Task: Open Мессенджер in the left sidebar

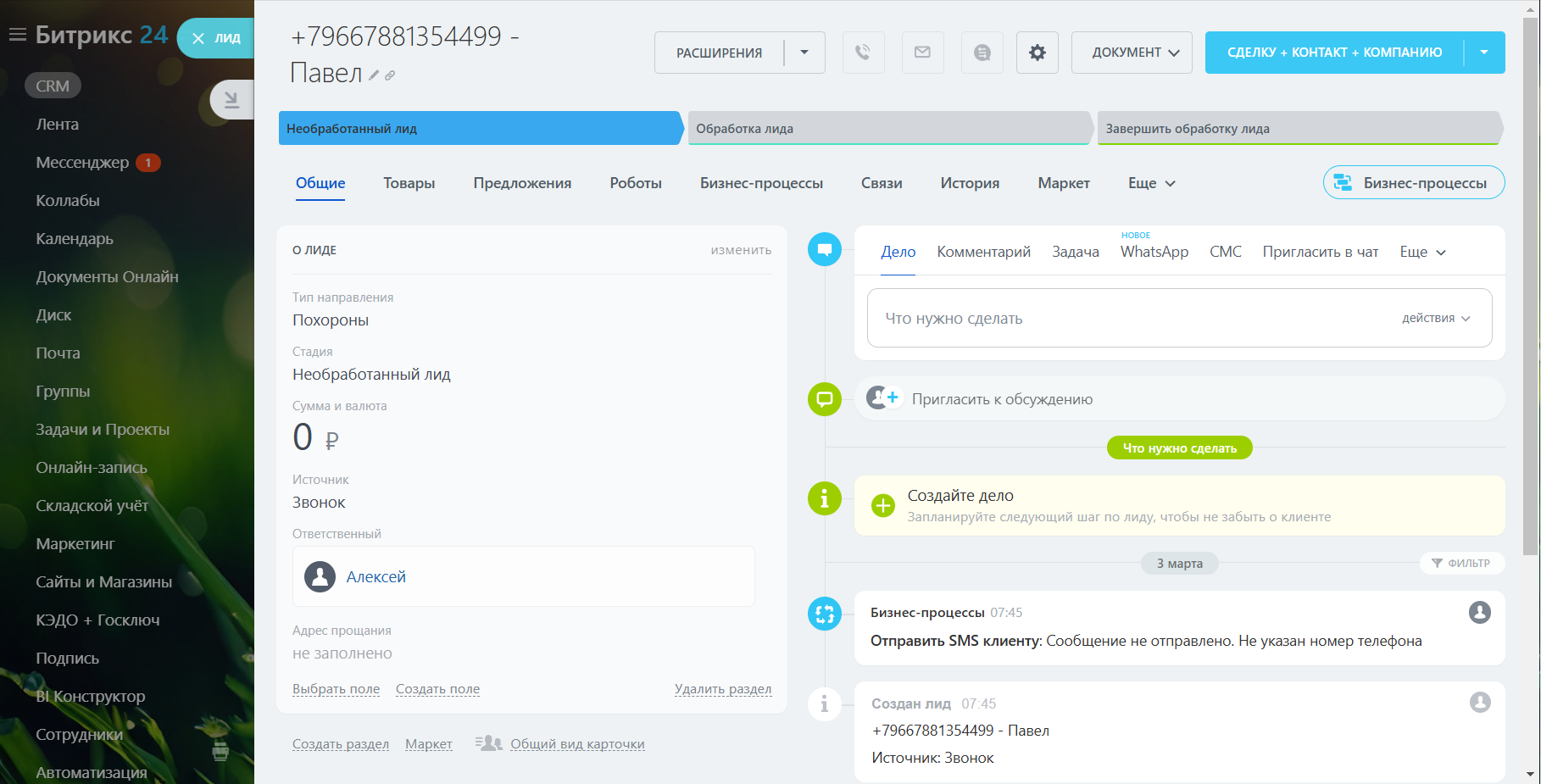Action: tap(82, 162)
